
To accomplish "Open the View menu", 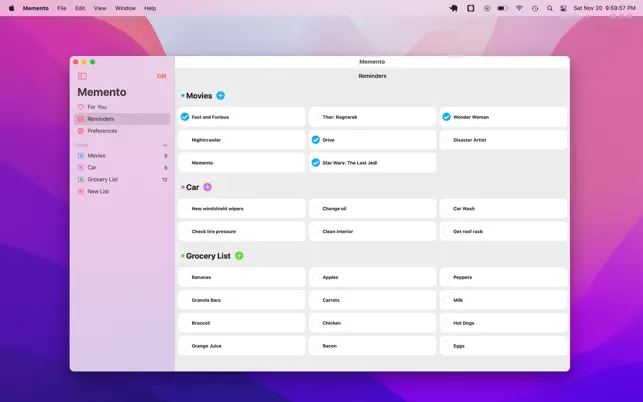I will click(100, 8).
